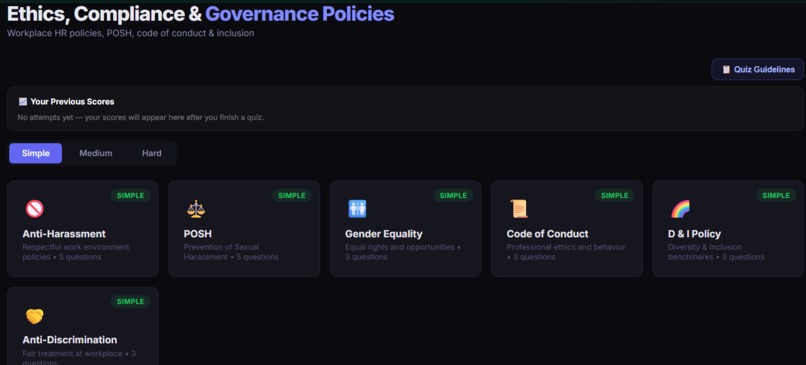Image resolution: width=806 pixels, height=365 pixels.
Task: Click the clipboard icon in Quiz Guidelines
Action: point(726,69)
